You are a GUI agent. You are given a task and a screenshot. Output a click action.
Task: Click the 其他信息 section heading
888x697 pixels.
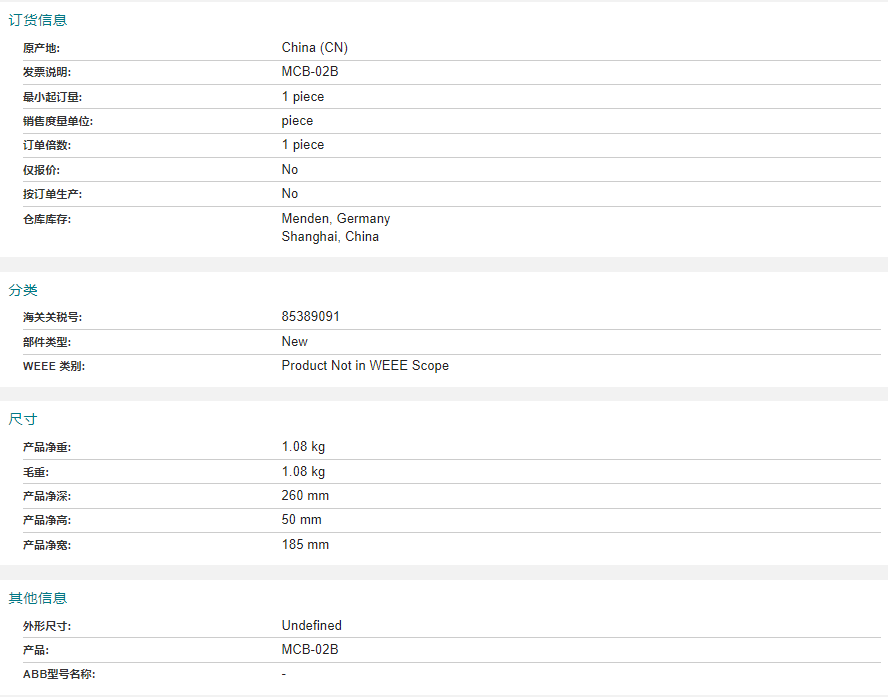click(x=38, y=598)
